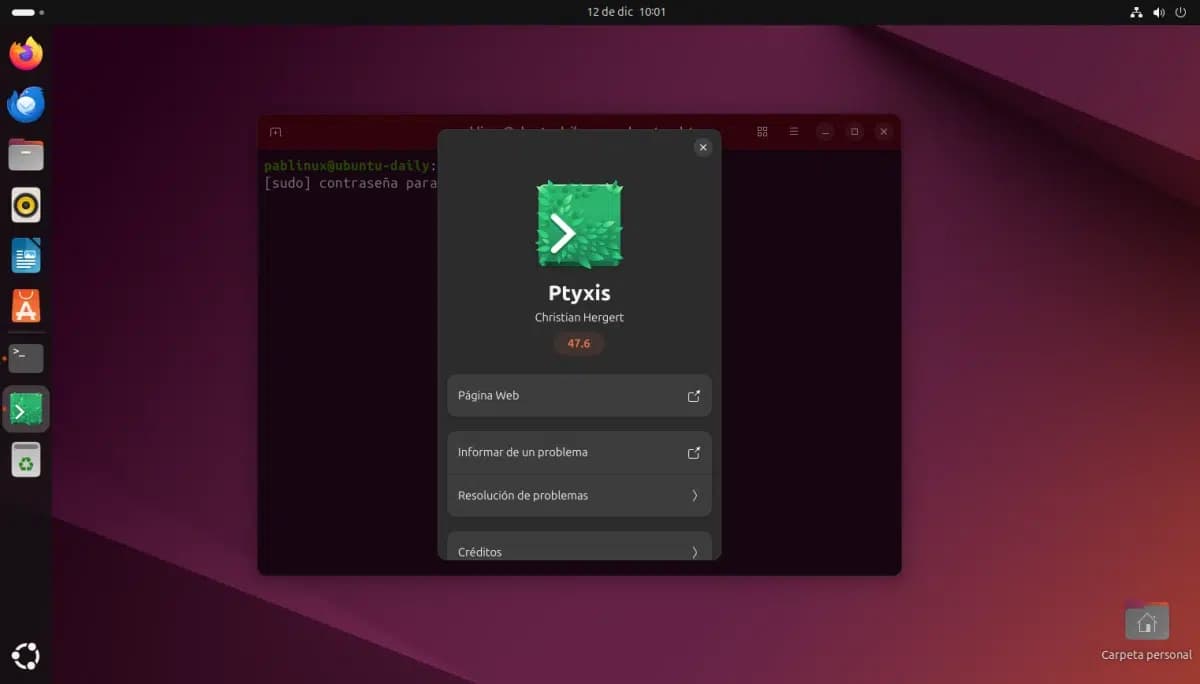Screen dimensions: 1200x684
Task: Click external link icon beside Página Web
Action: 694,396
